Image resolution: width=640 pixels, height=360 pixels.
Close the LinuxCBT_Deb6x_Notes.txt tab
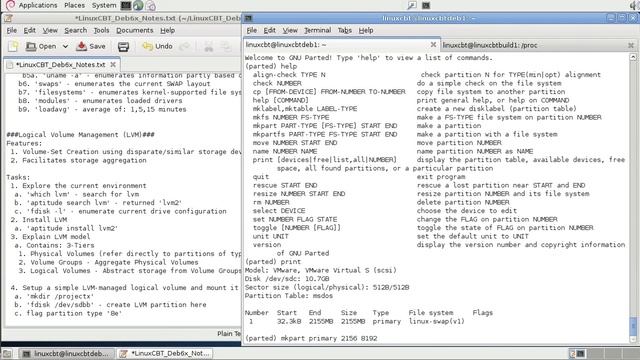[113, 65]
